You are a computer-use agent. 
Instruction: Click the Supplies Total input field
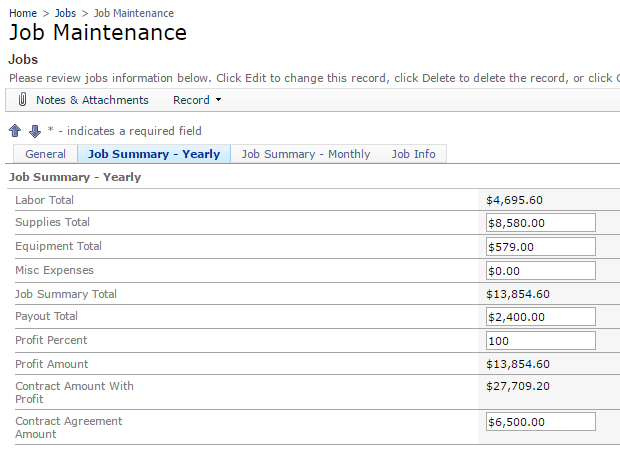pos(540,223)
